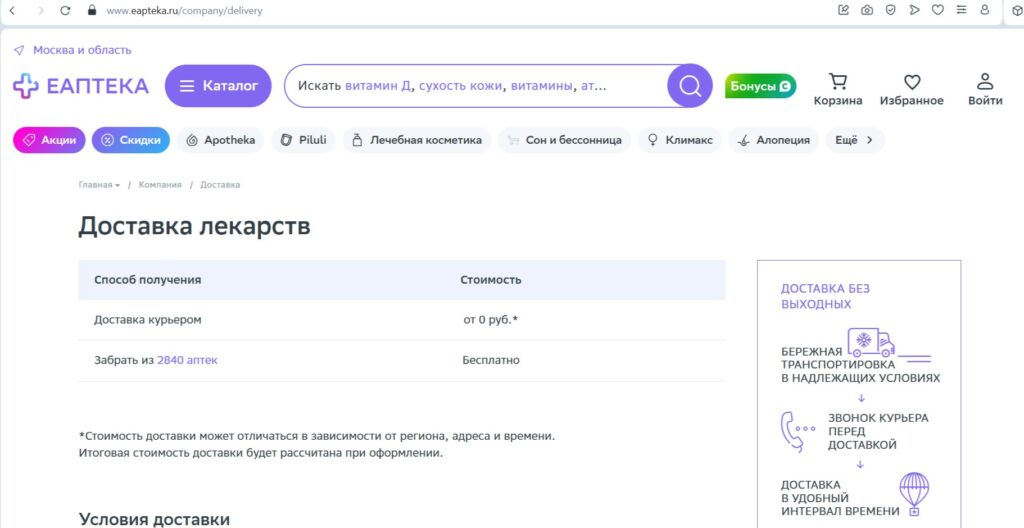The width and height of the screenshot is (1024, 528).
Task: Click the magnifier search button
Action: pos(689,86)
